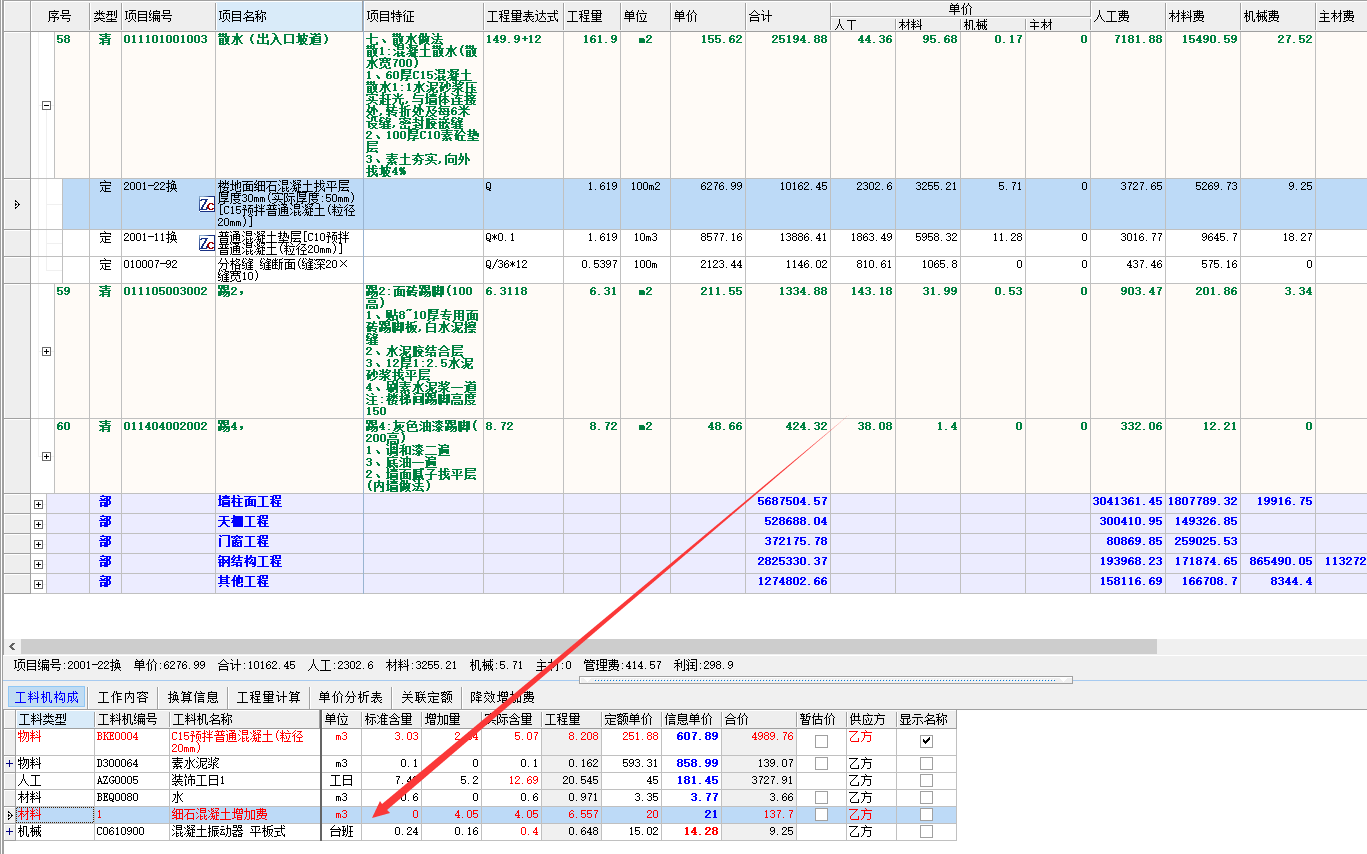Switch to the 工程量计算 tab
Image resolution: width=1367 pixels, height=854 pixels.
[x=268, y=697]
